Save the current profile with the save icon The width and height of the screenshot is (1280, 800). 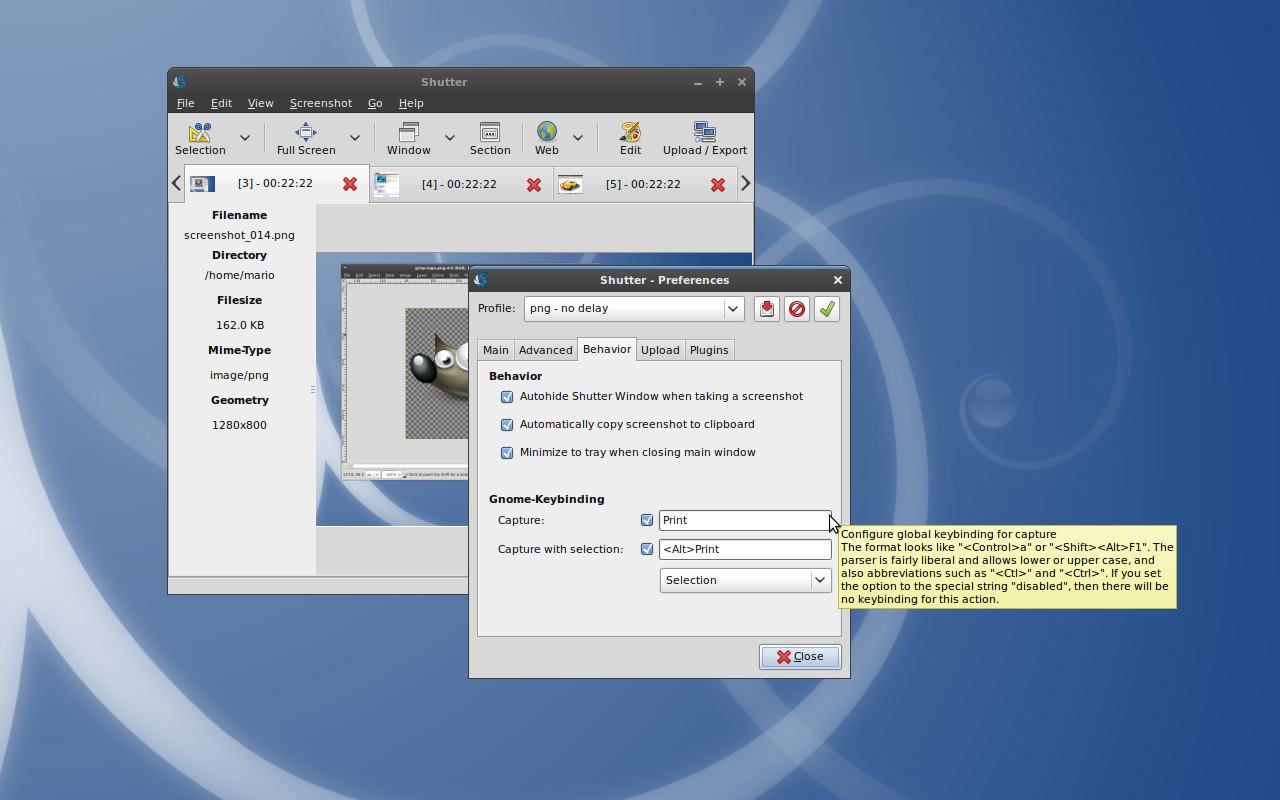tap(767, 309)
